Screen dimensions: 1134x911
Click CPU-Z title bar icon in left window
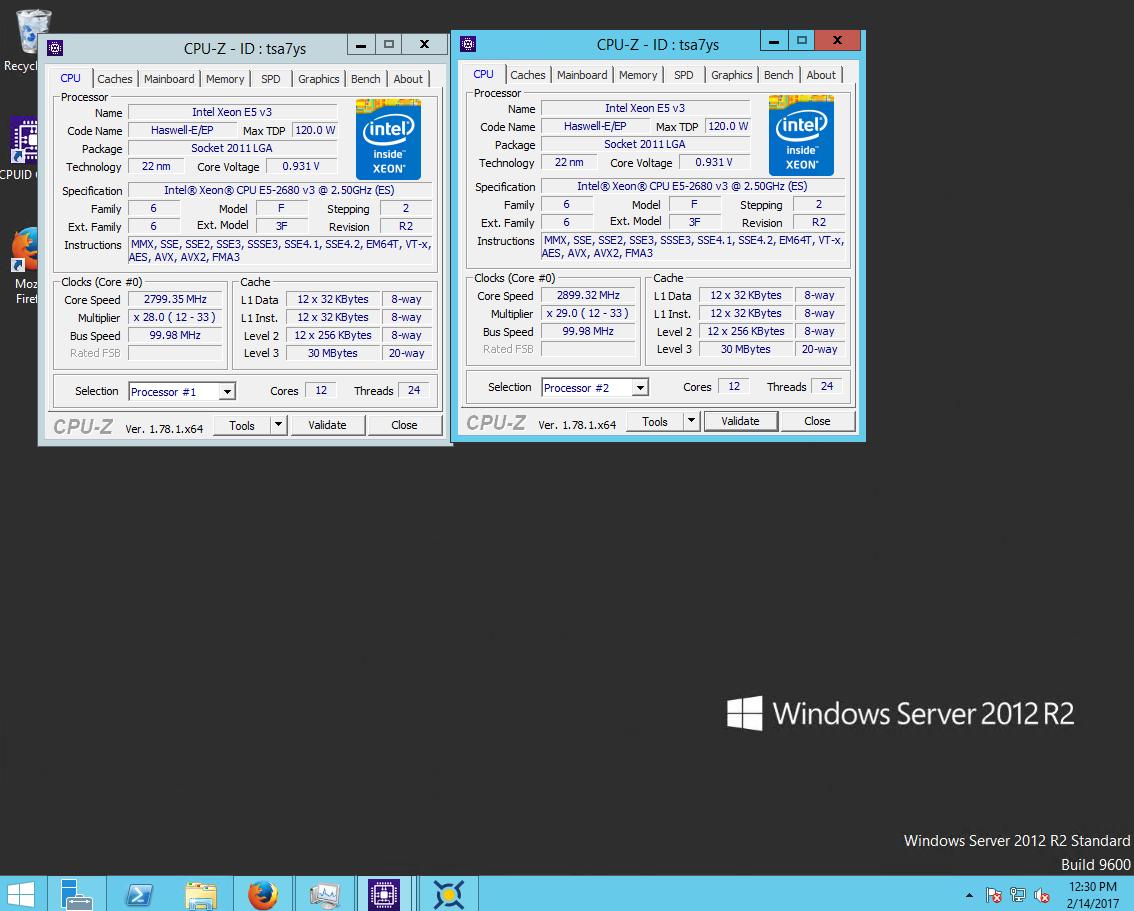pyautogui.click(x=55, y=48)
